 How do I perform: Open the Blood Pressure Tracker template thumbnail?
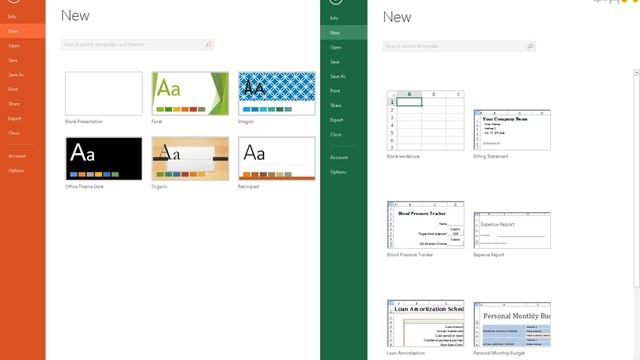point(425,224)
